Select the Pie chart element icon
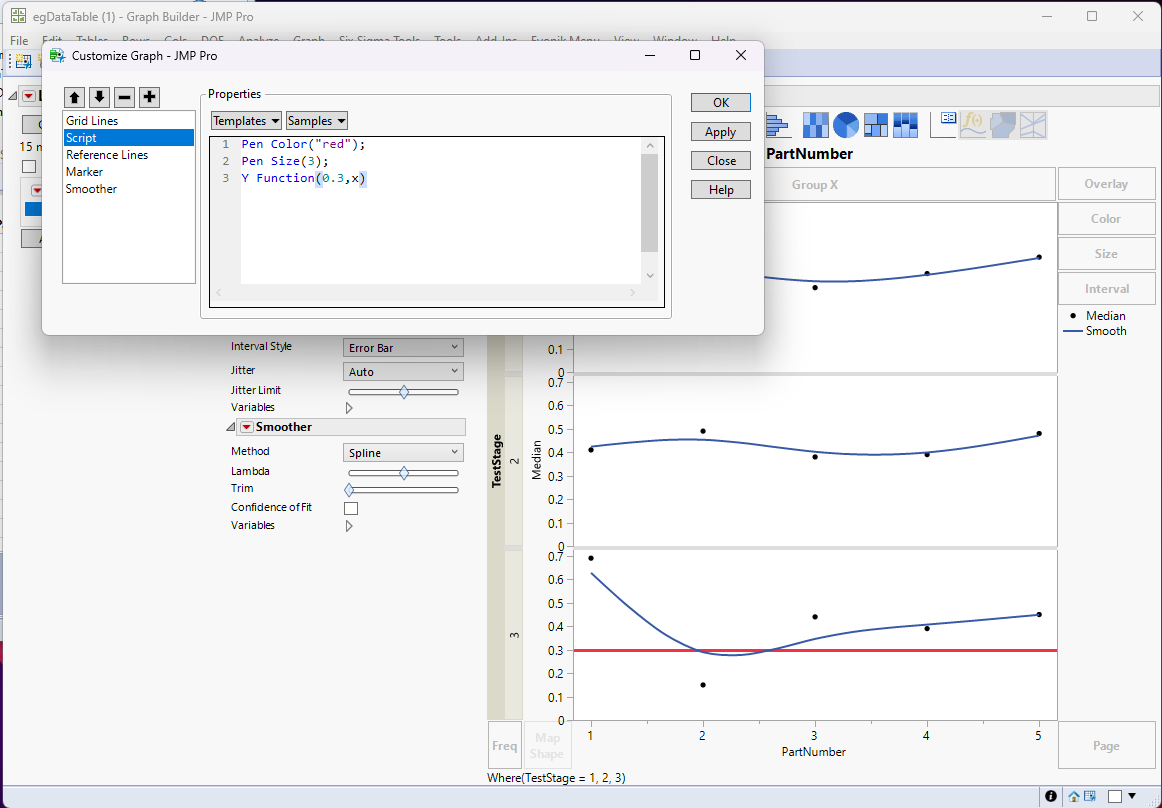This screenshot has height=808, width=1162. [846, 125]
